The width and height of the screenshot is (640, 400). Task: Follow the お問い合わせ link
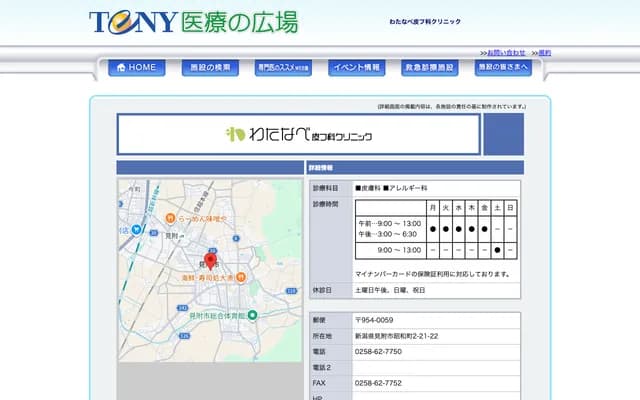tap(505, 52)
